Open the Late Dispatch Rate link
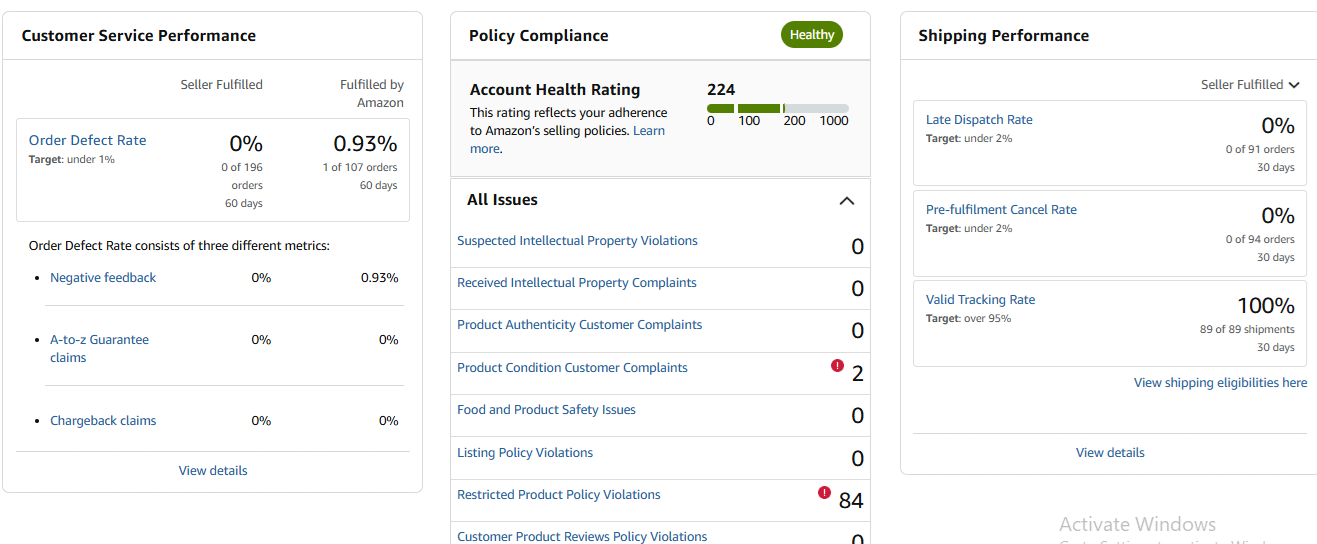This screenshot has width=1317, height=544. point(978,120)
